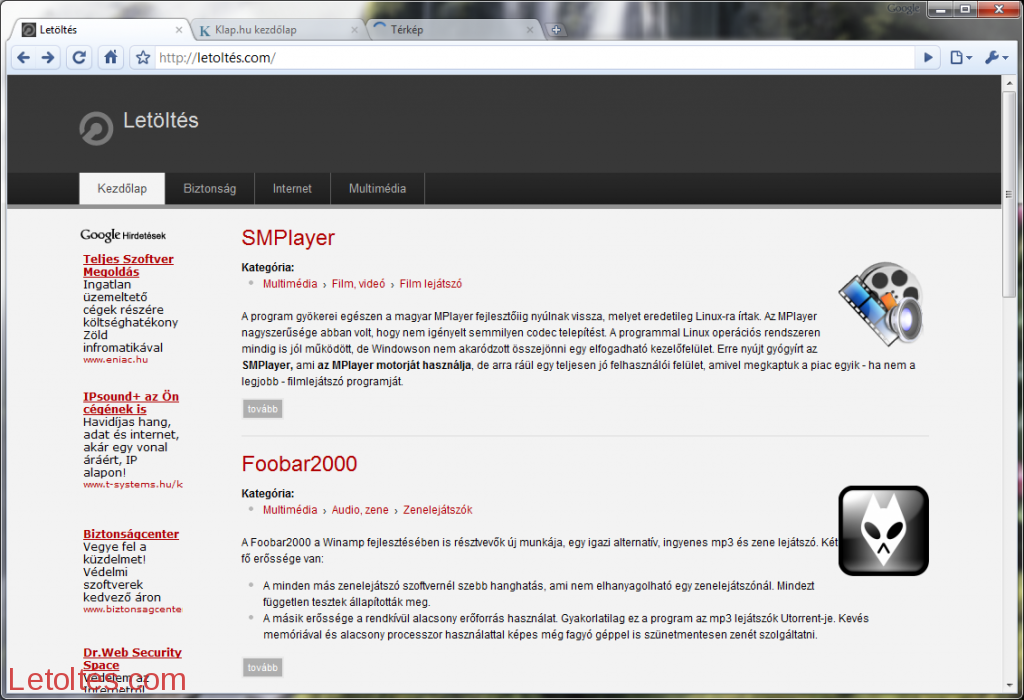Open the page control menu
Image resolution: width=1024 pixels, height=700 pixels.
click(961, 57)
